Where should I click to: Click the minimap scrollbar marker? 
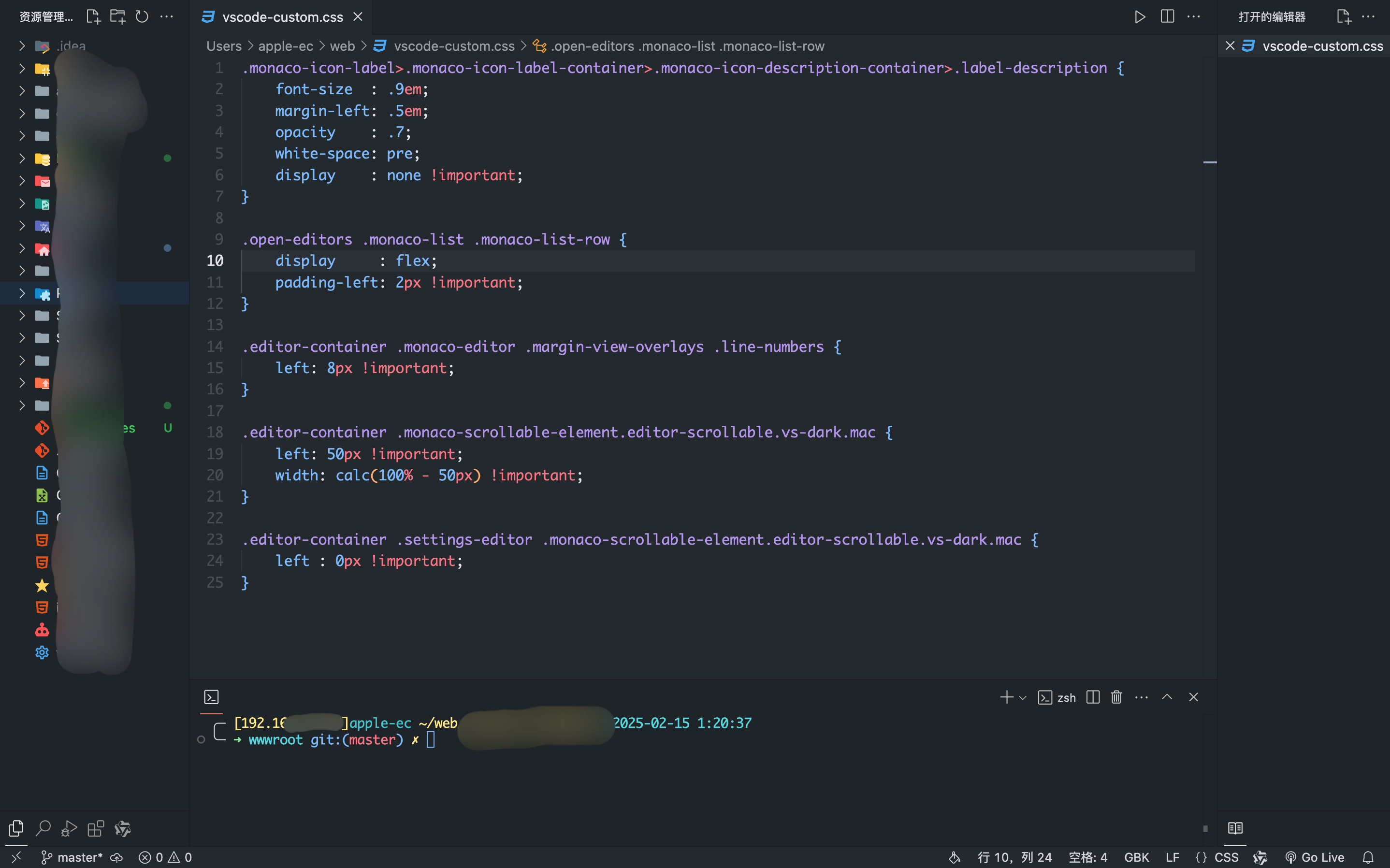click(1210, 162)
